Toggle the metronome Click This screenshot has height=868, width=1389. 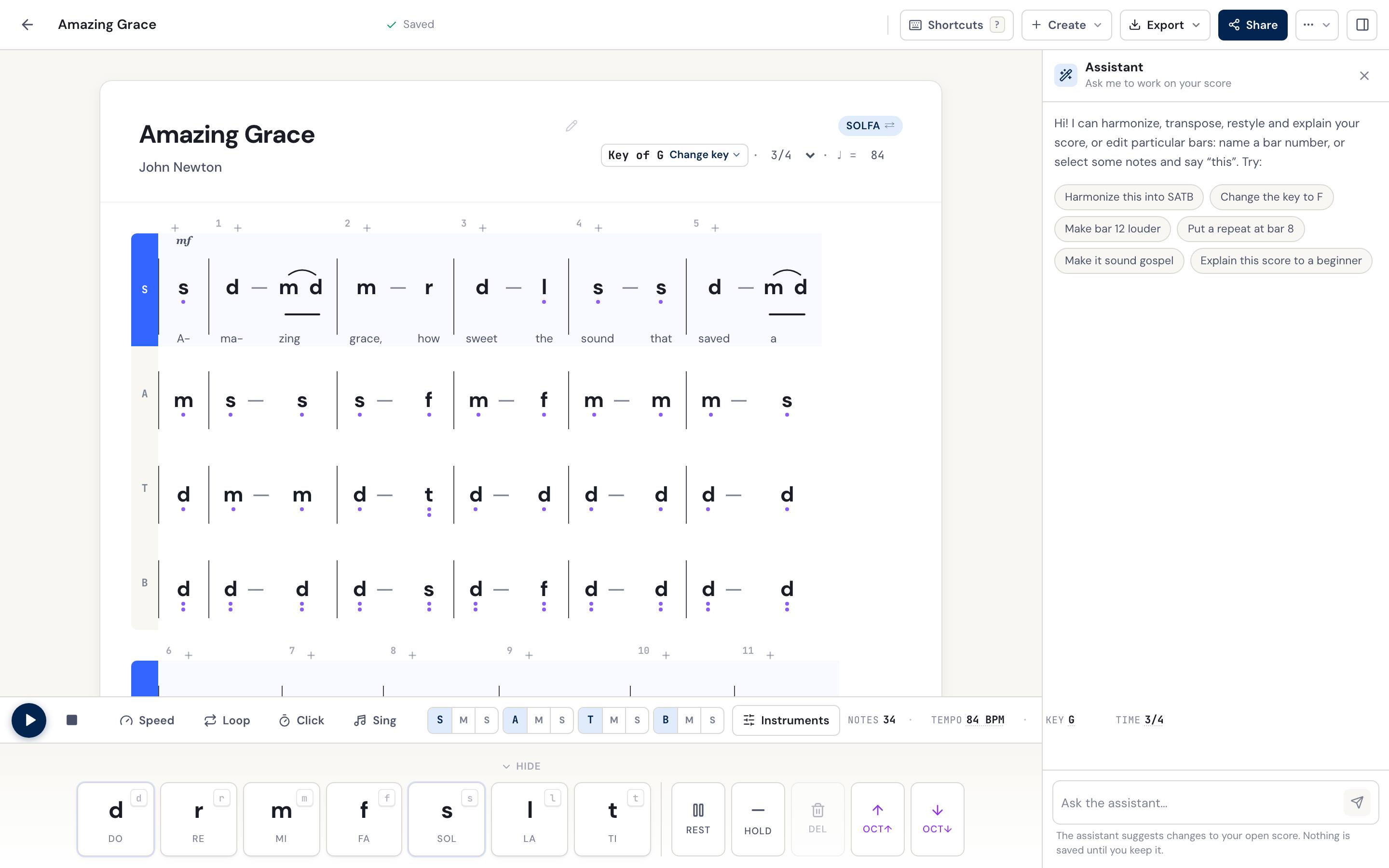coord(301,720)
